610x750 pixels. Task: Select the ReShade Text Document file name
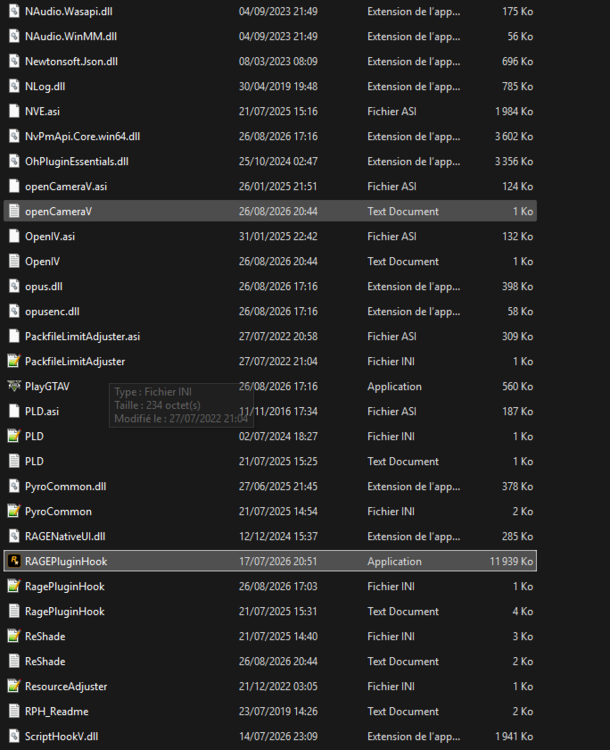tap(45, 661)
